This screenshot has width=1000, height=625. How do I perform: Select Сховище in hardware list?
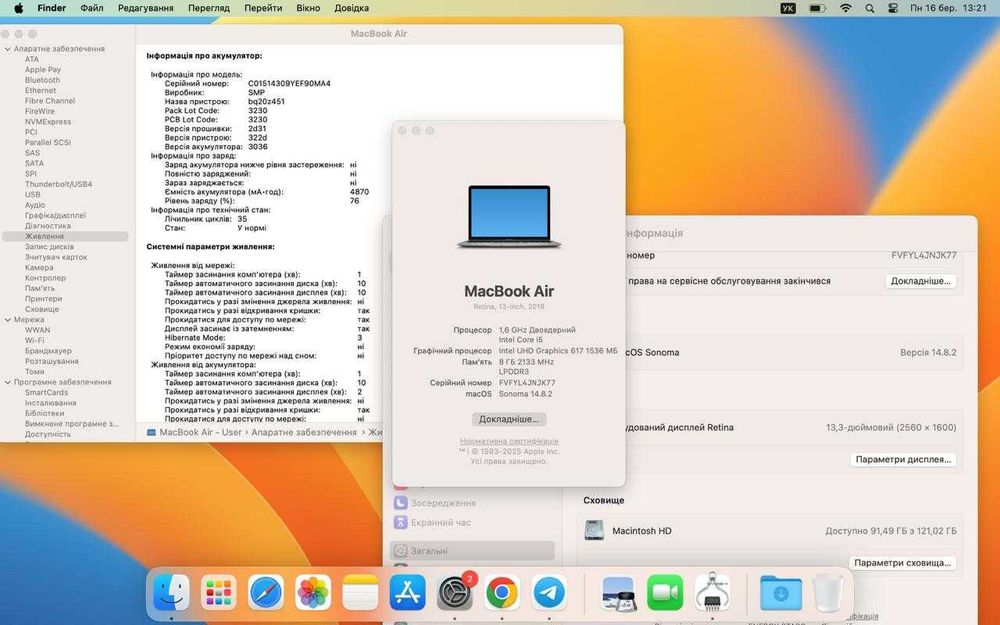pos(41,309)
